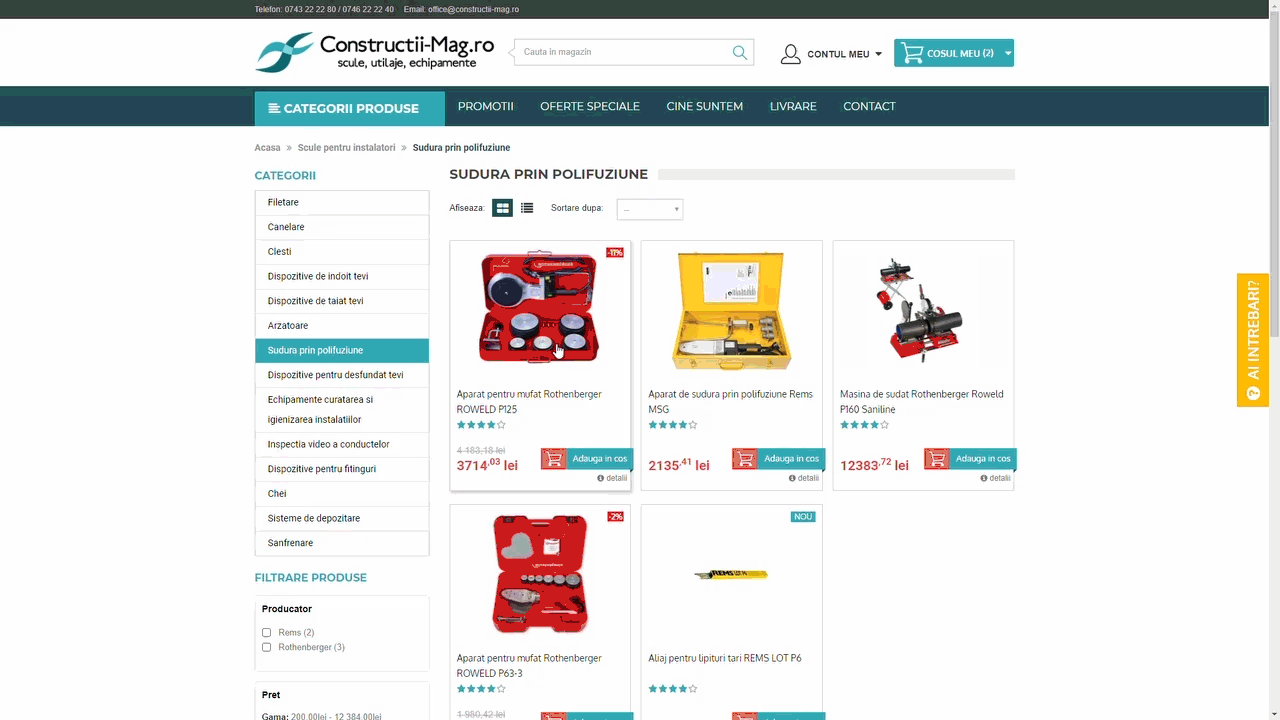Select Sudura prin polifuziune category

pyautogui.click(x=342, y=350)
